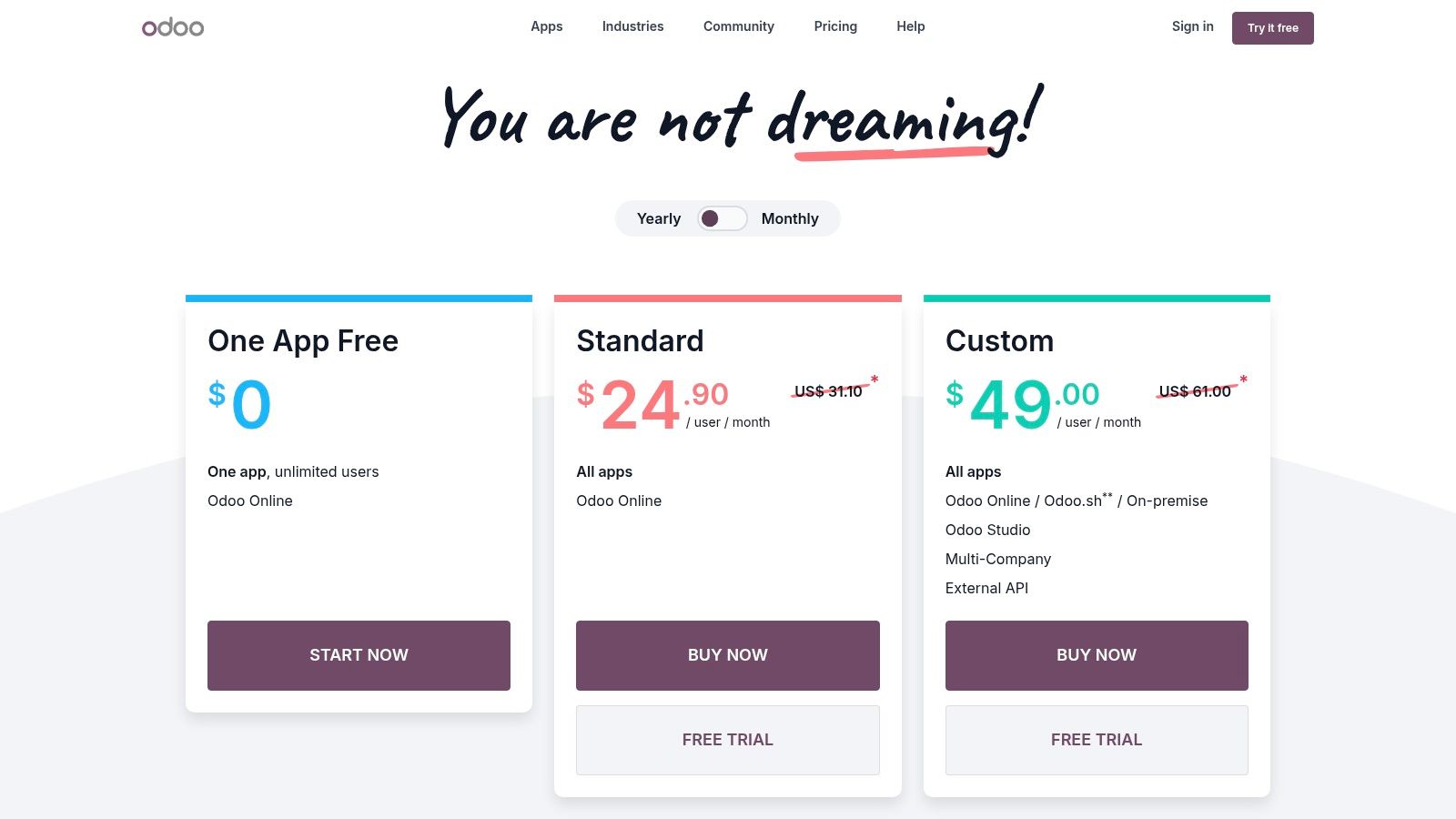Image resolution: width=1456 pixels, height=819 pixels.
Task: Open the Pricing page
Action: 834,26
